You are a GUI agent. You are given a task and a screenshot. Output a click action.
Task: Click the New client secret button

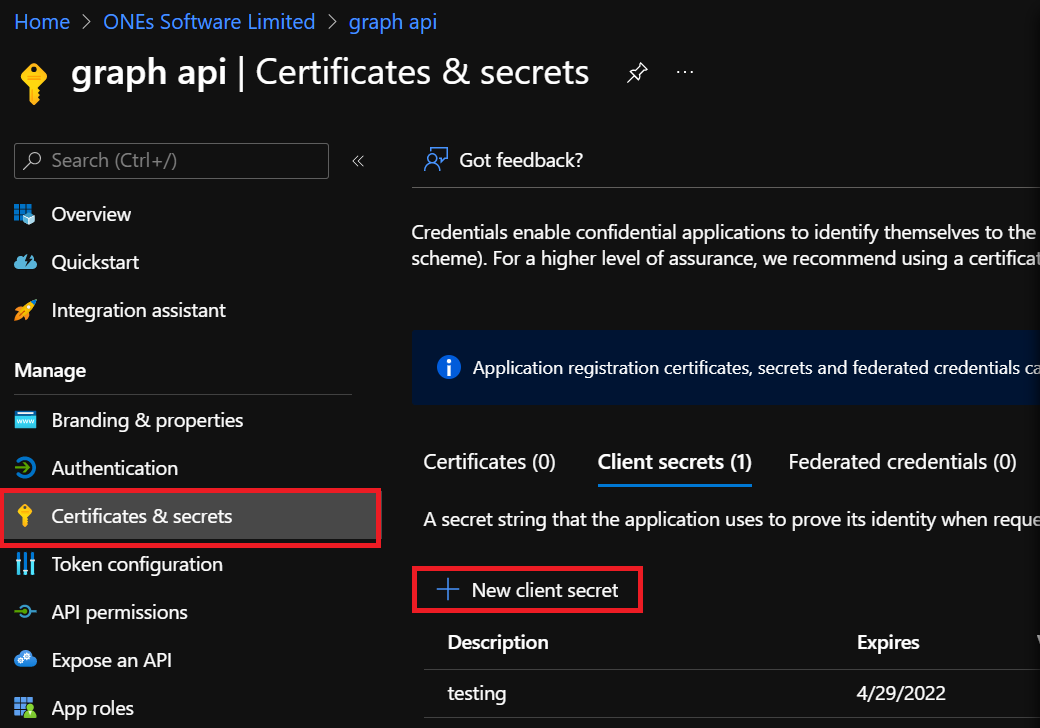tap(528, 590)
